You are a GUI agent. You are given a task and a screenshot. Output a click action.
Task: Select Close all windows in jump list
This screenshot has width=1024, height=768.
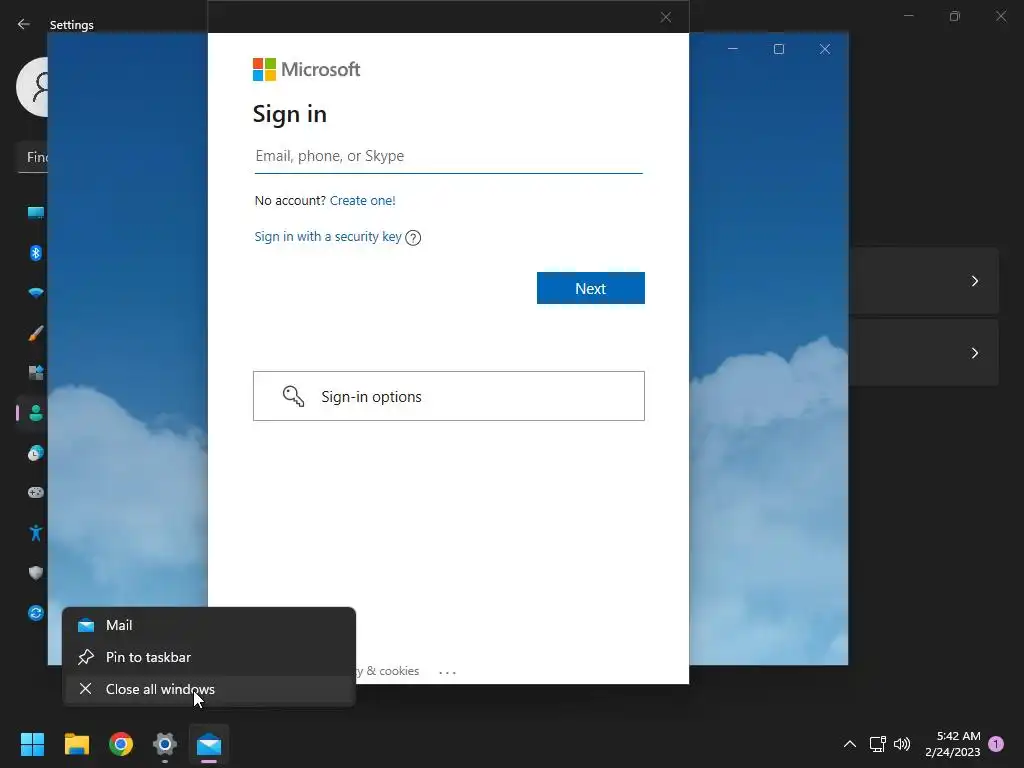click(x=208, y=689)
